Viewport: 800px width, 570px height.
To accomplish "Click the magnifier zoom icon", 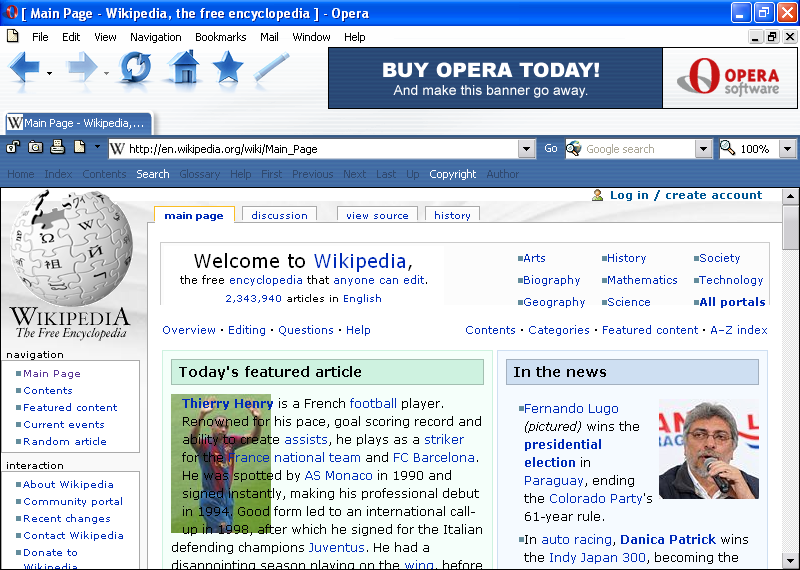I will 728,148.
